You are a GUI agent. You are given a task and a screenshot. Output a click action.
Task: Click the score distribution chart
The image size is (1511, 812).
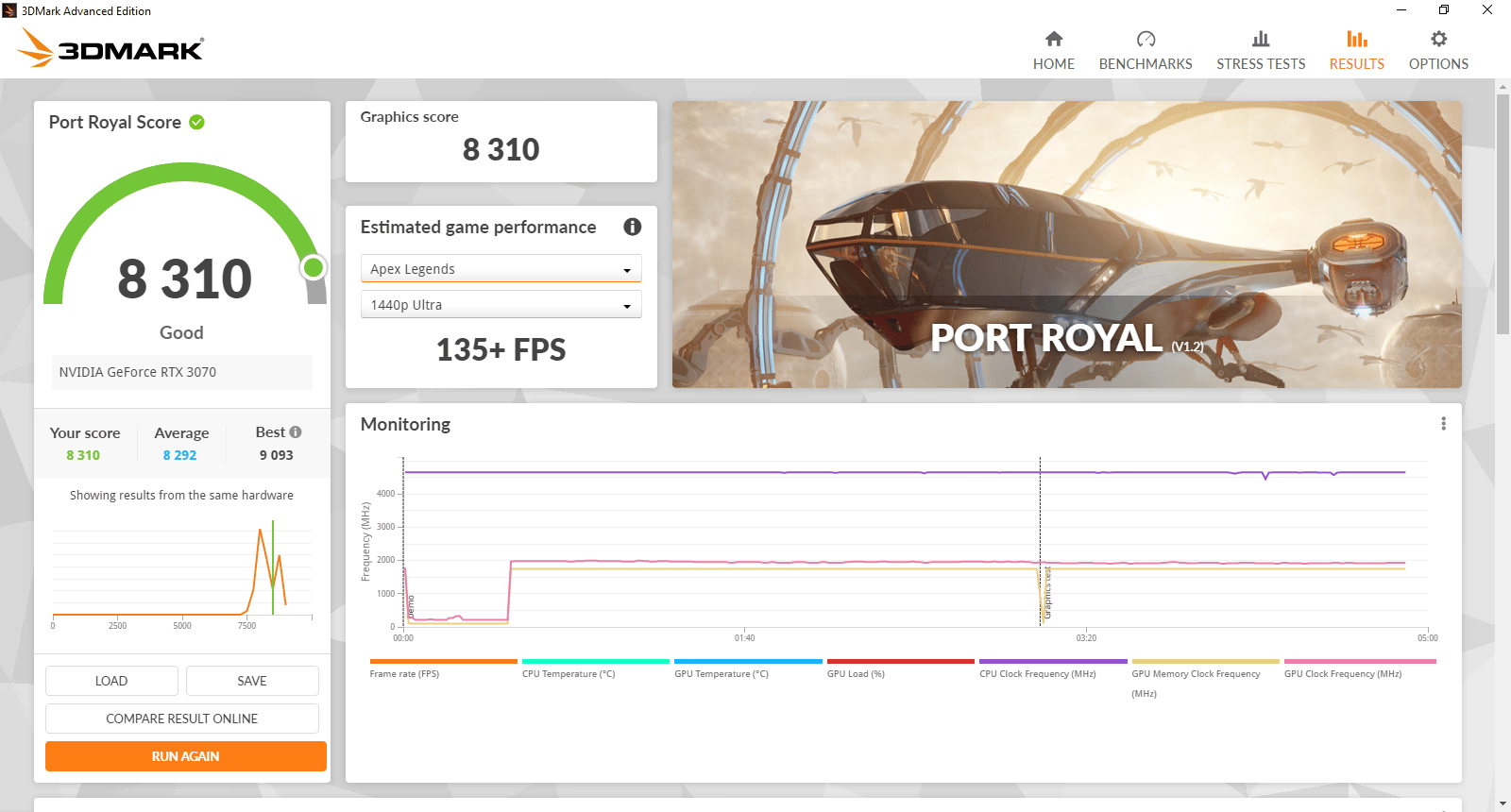[x=182, y=573]
